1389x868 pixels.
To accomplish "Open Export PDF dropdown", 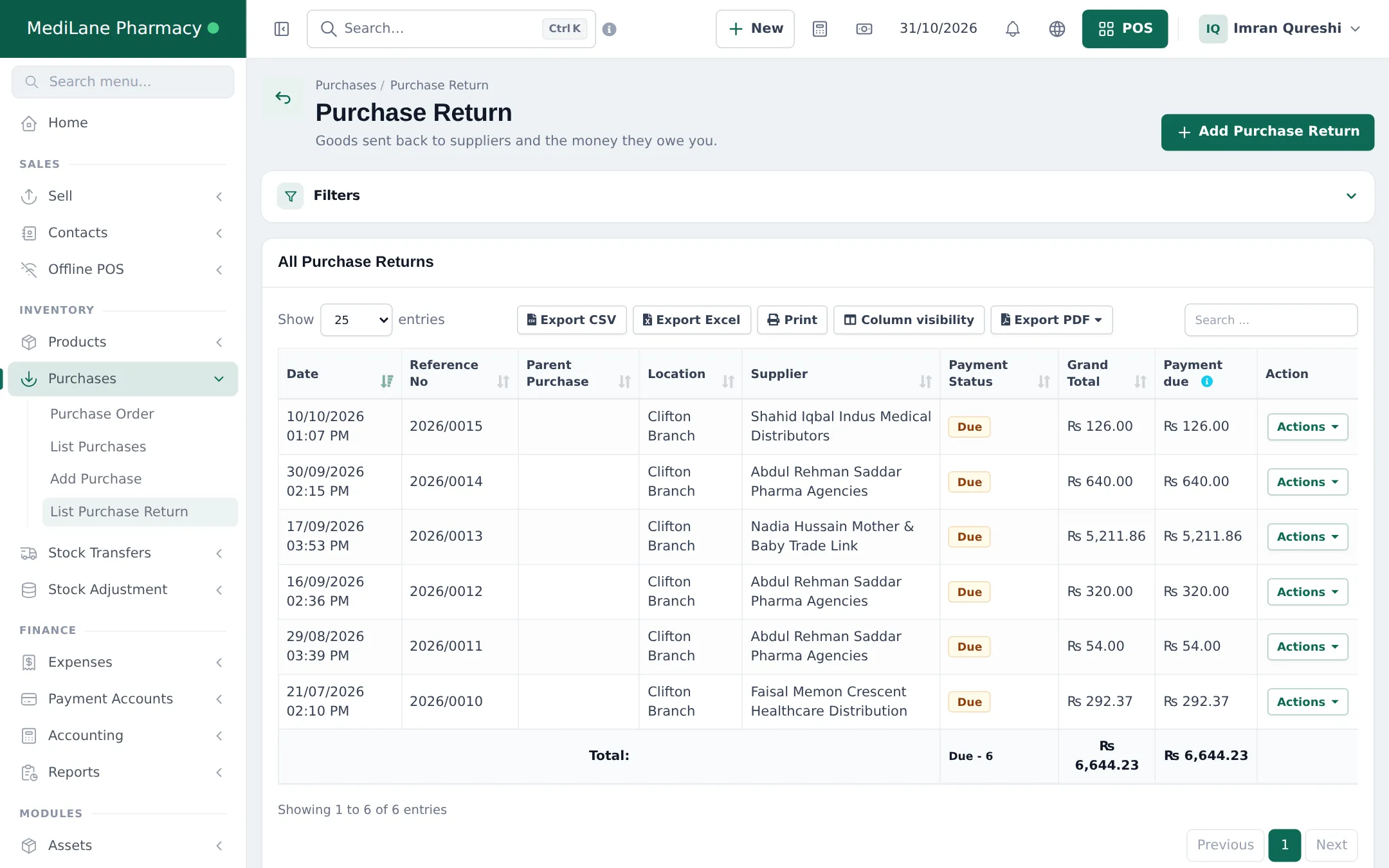I will (1051, 320).
